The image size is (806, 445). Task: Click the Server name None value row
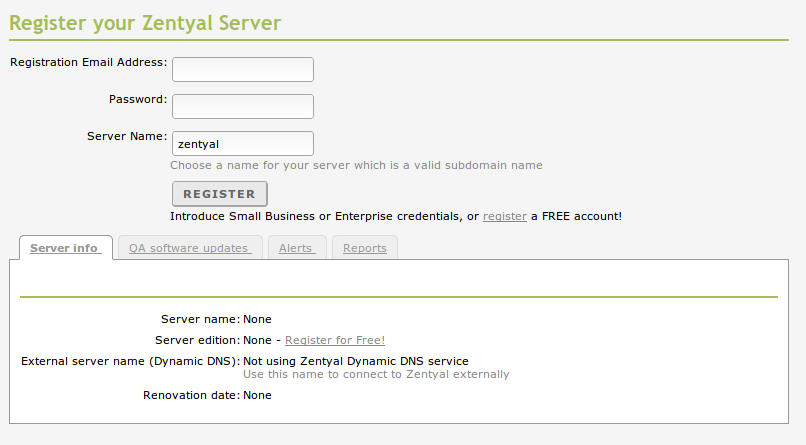click(257, 319)
